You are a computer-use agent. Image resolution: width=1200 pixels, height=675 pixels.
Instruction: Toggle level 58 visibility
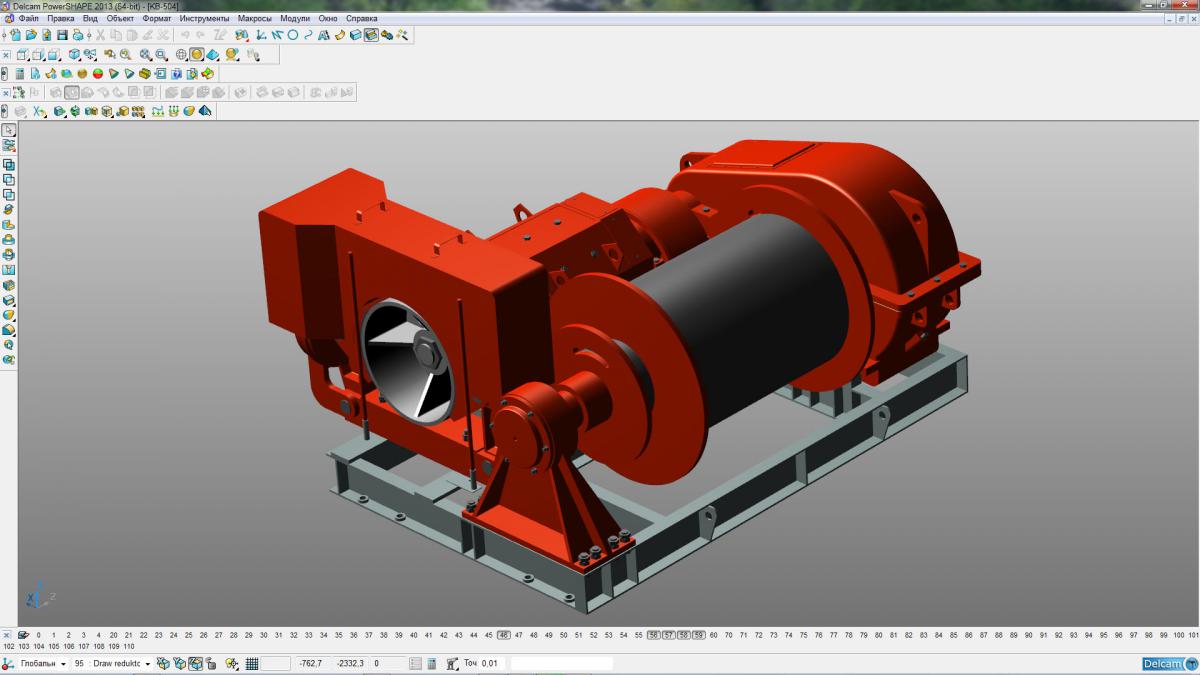684,635
